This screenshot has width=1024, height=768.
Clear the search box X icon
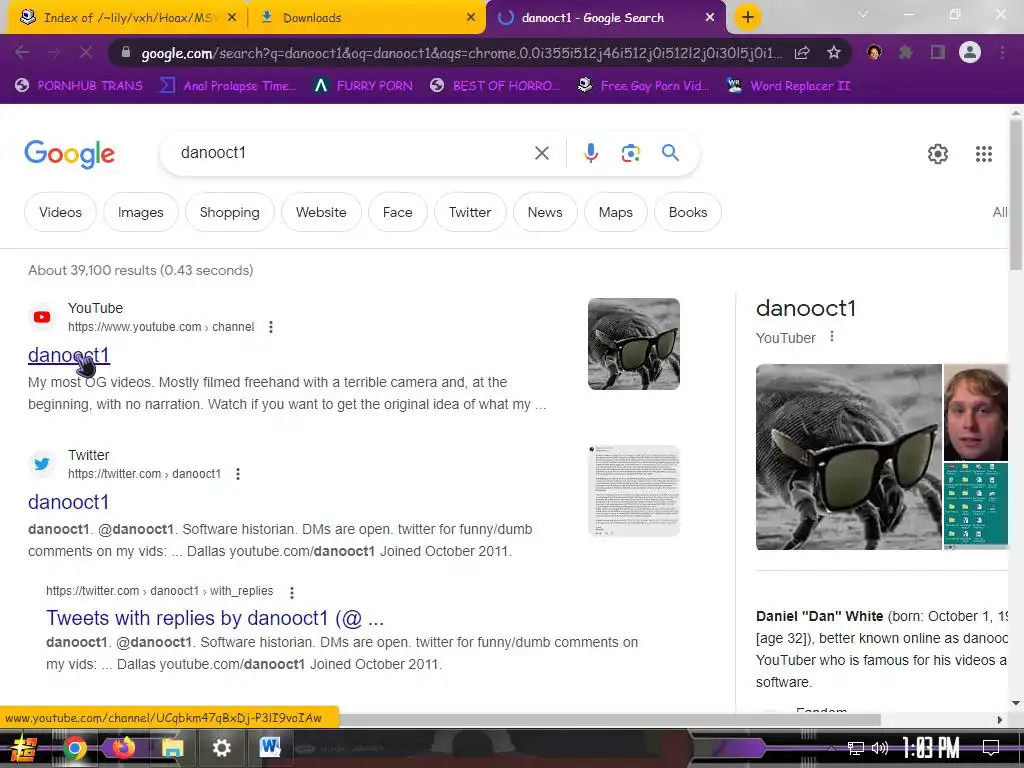point(541,153)
